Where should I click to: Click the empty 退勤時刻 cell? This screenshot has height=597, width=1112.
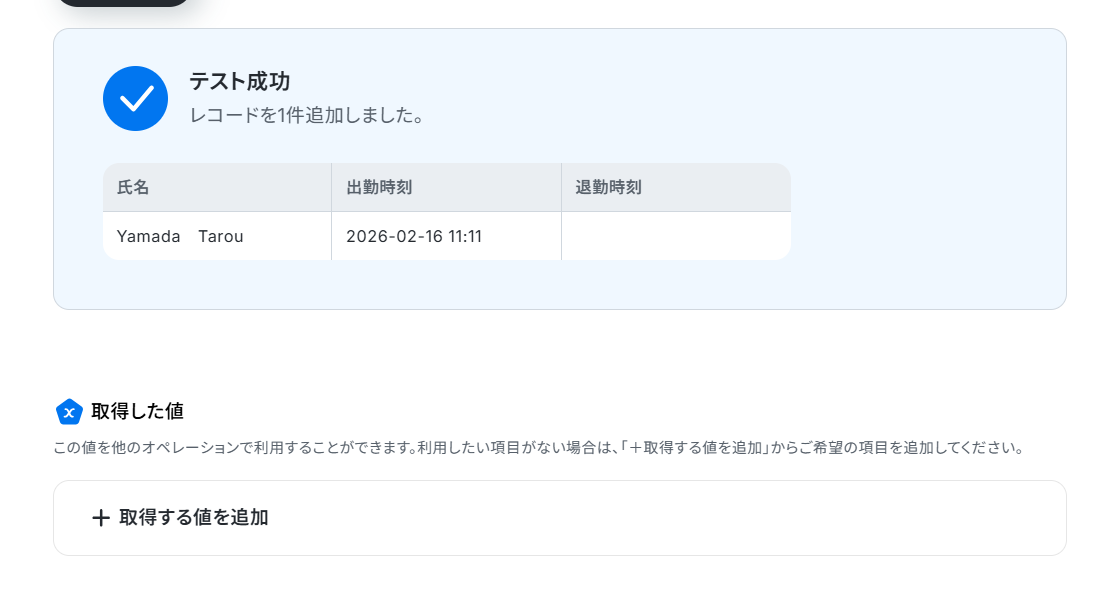coord(676,236)
